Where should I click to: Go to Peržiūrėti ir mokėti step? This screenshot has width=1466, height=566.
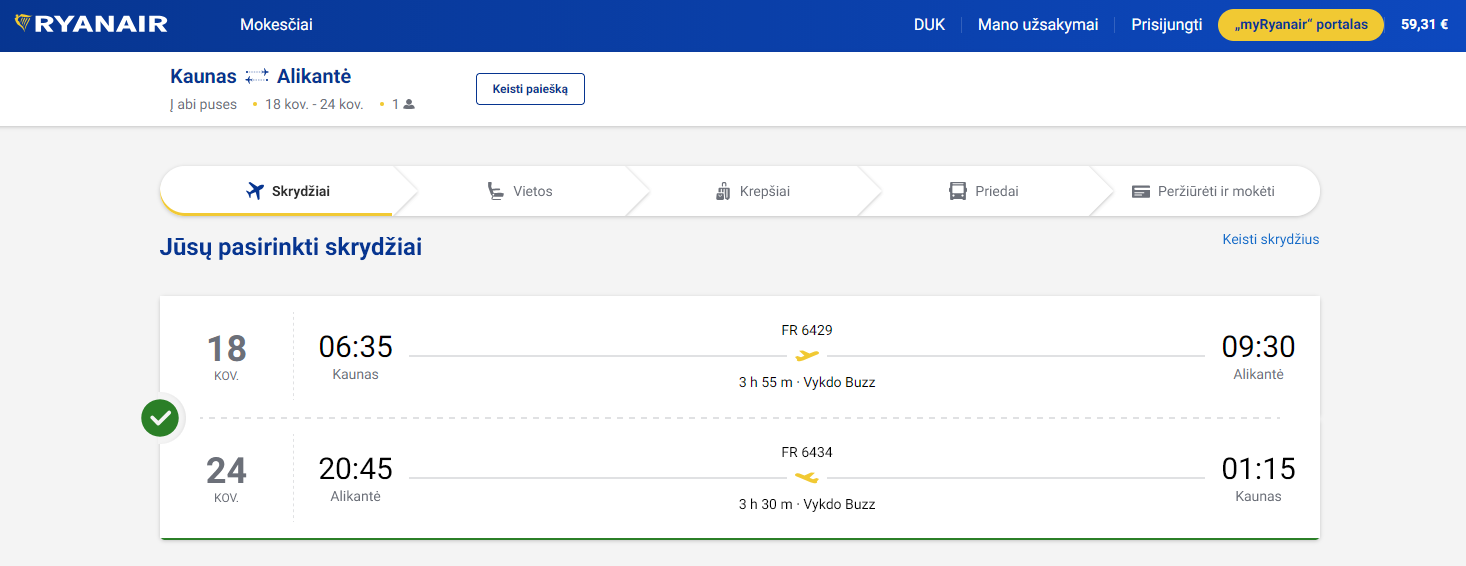[1204, 191]
